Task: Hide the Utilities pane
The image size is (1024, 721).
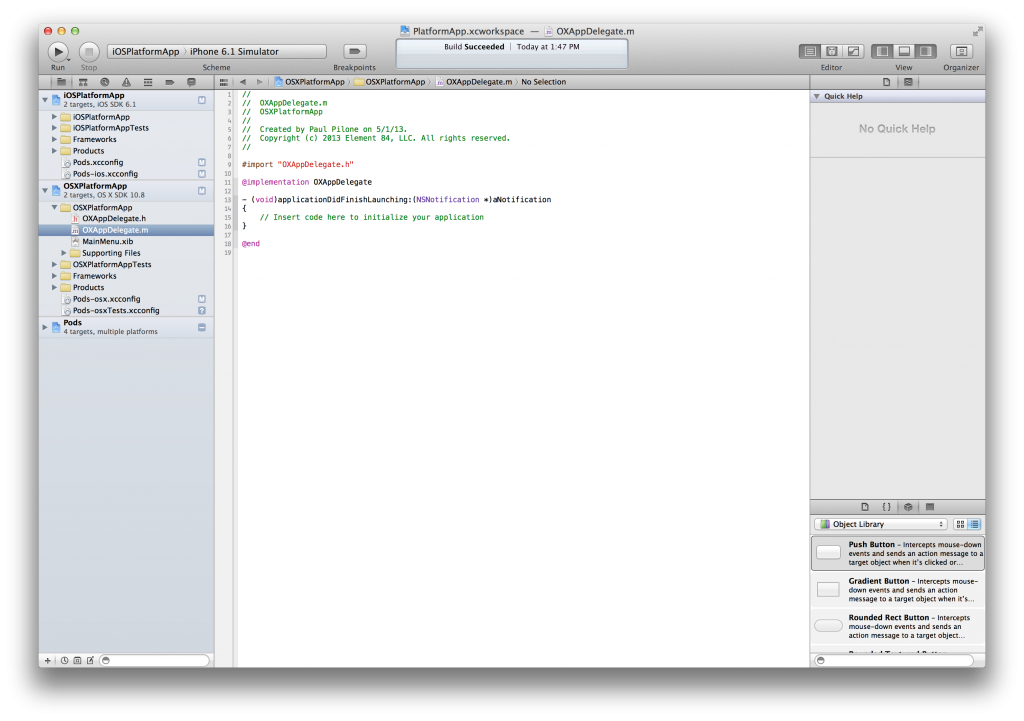Action: tap(926, 51)
